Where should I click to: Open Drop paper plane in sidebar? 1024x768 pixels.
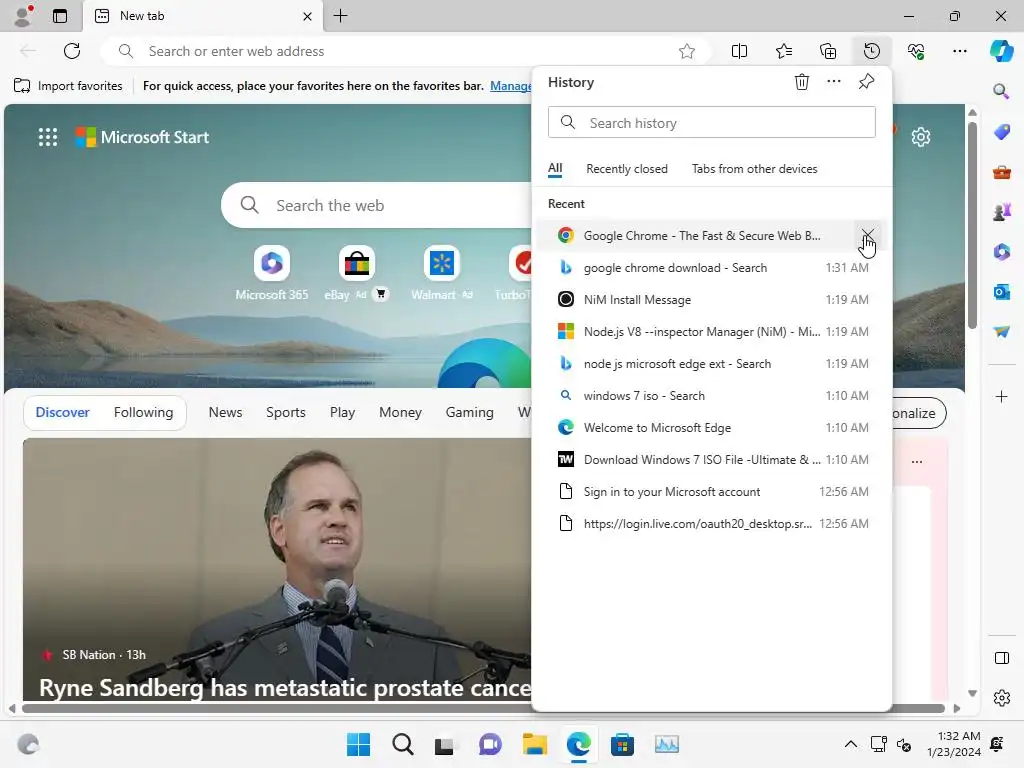point(1001,332)
